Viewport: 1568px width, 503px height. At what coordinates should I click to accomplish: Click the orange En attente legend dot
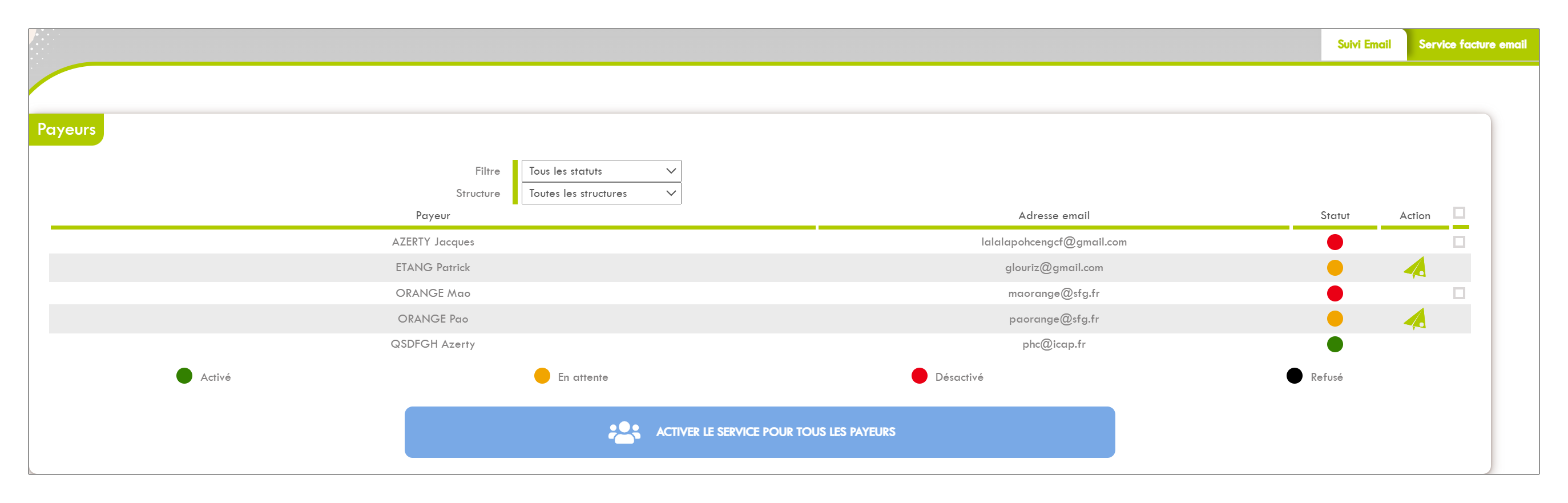(542, 376)
